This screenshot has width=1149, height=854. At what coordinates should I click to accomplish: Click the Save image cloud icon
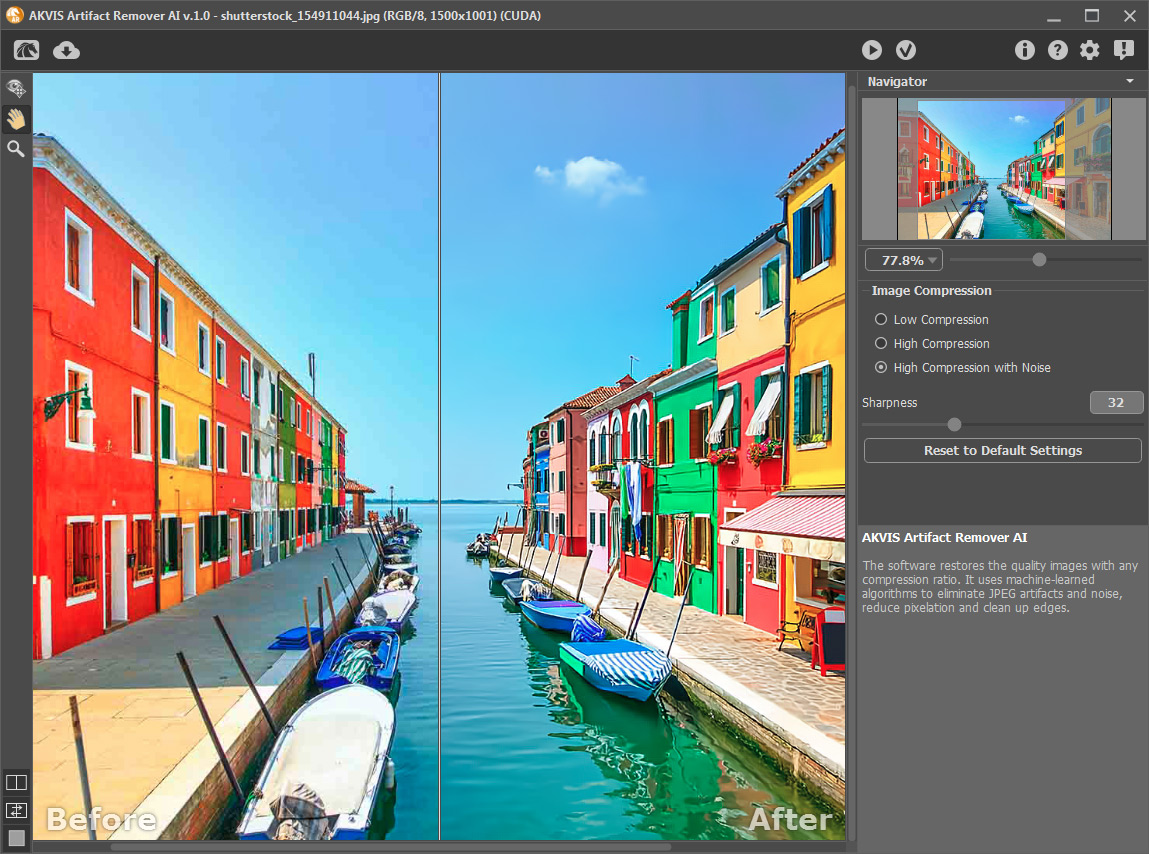pyautogui.click(x=66, y=50)
